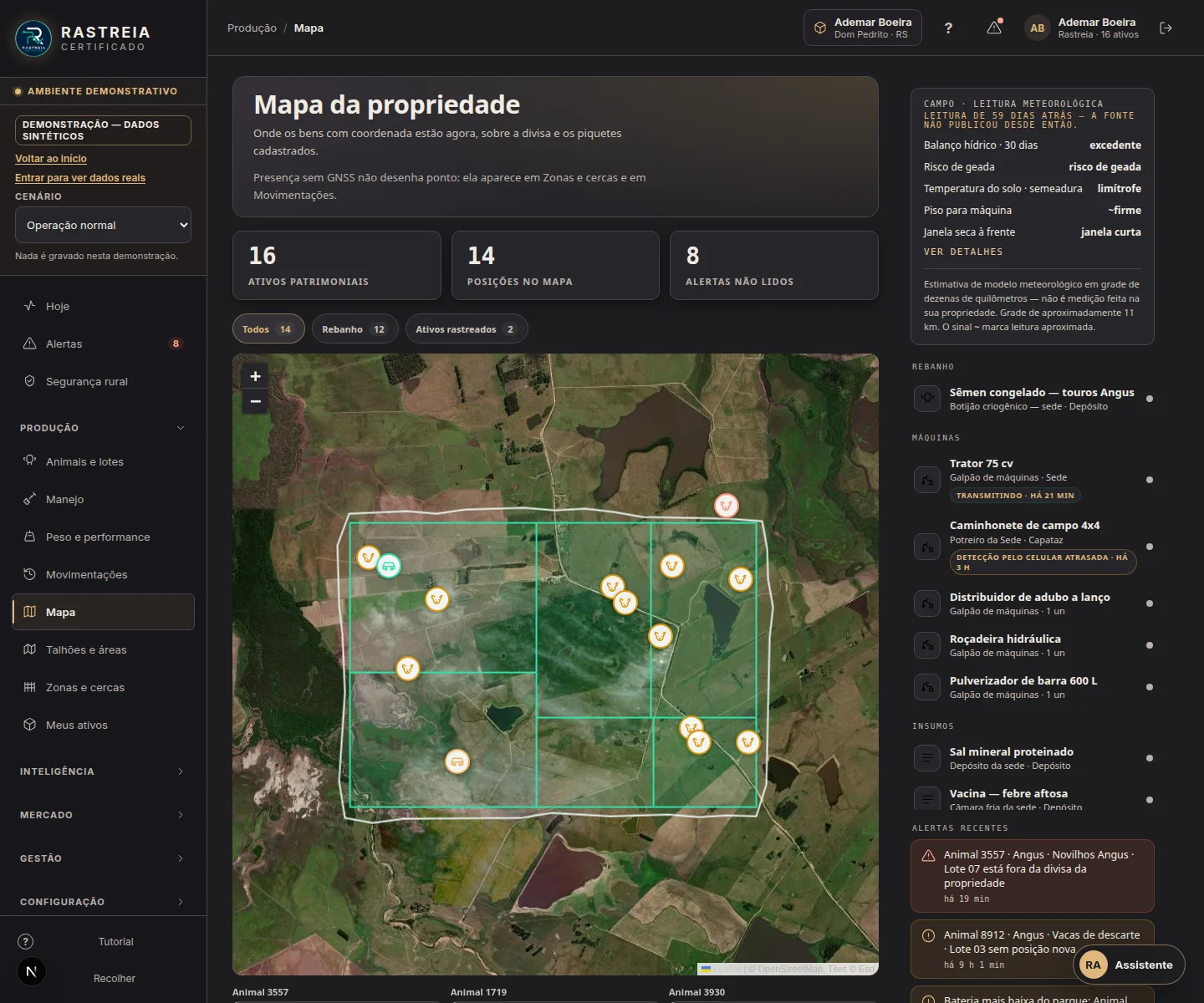Select Distribuidor de adubo a lanço row

tap(1033, 603)
